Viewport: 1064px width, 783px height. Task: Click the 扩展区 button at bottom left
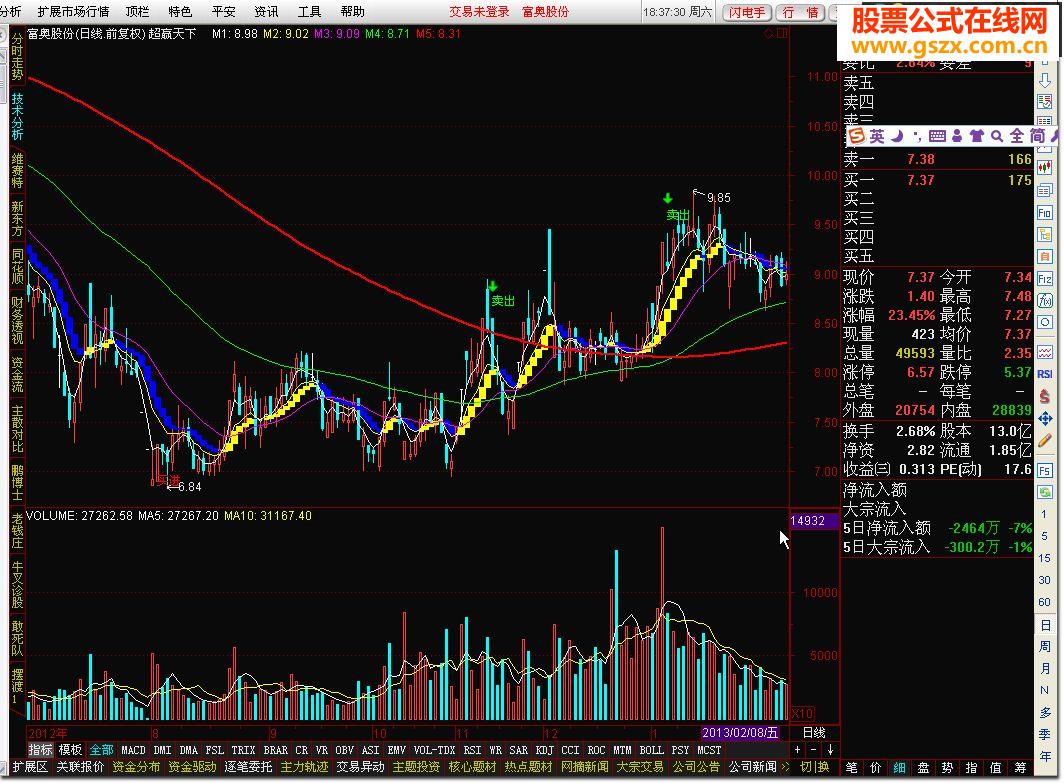coord(30,767)
